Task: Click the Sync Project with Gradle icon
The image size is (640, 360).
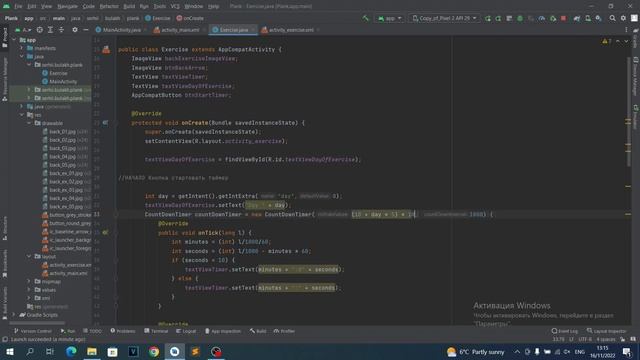Action: pyautogui.click(x=577, y=18)
